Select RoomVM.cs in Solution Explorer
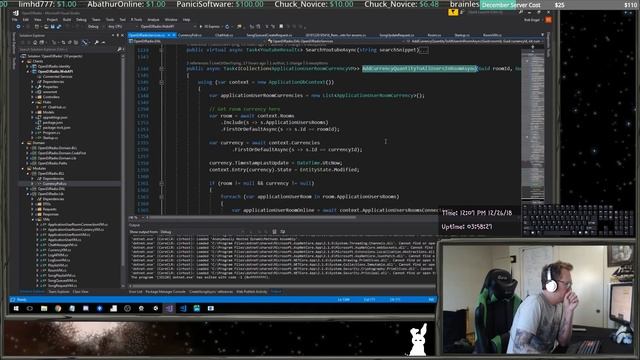 [57, 270]
